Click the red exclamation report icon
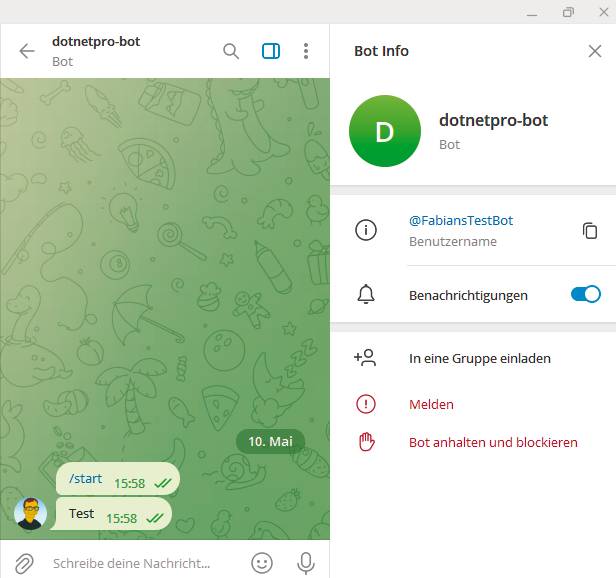This screenshot has height=578, width=616. point(366,404)
